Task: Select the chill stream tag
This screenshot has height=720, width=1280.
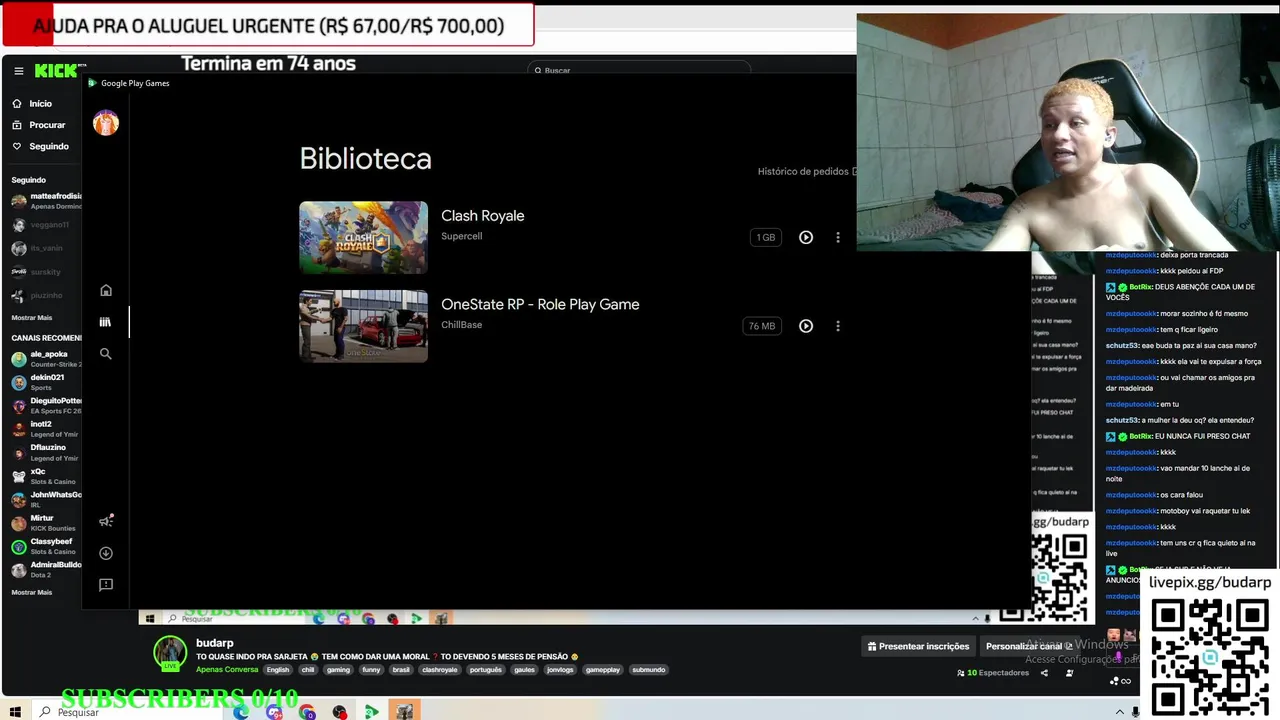Action: pos(308,670)
